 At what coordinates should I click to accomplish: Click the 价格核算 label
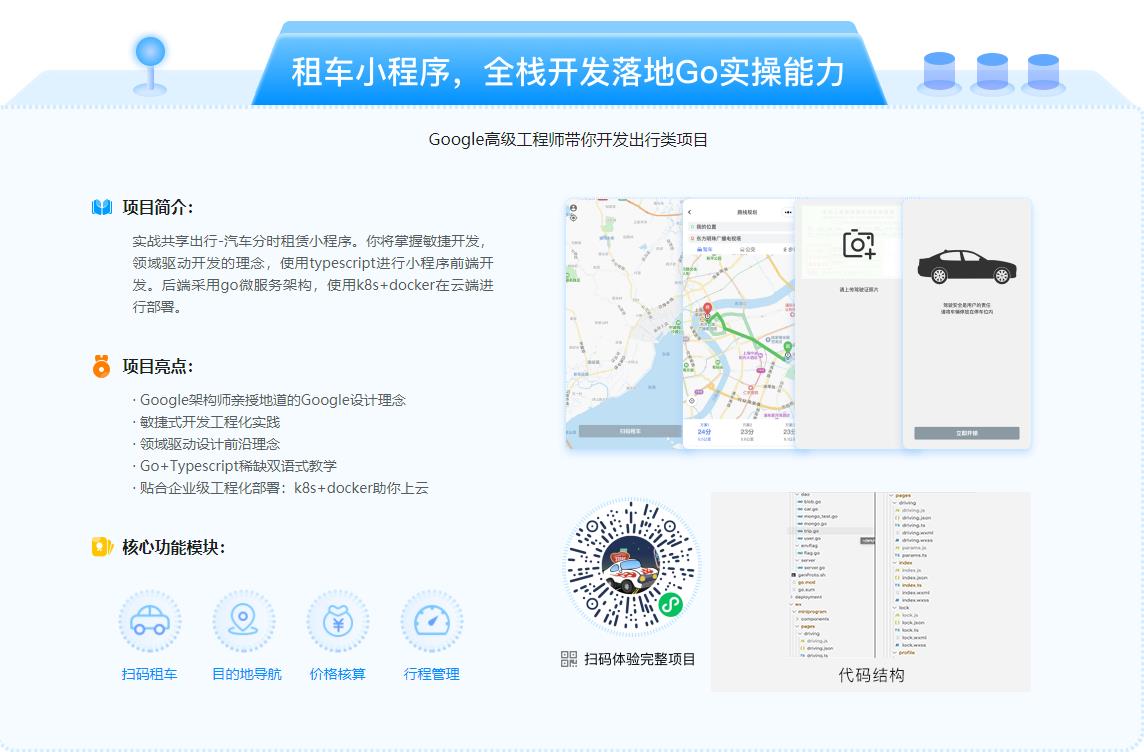click(337, 674)
